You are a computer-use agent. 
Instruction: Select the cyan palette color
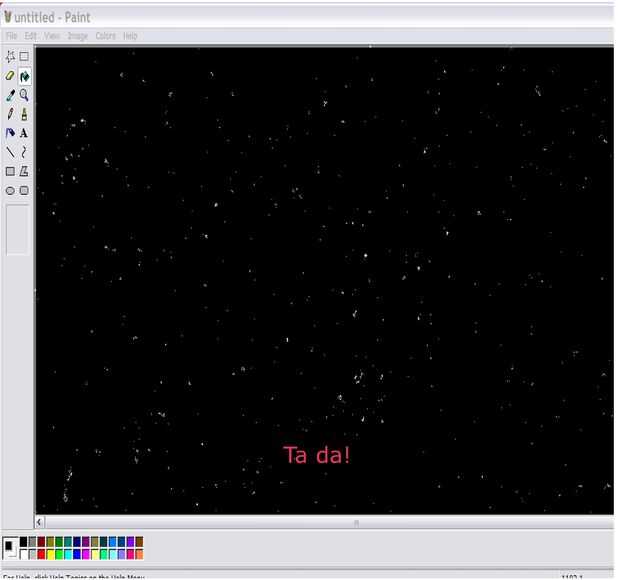(x=68, y=554)
